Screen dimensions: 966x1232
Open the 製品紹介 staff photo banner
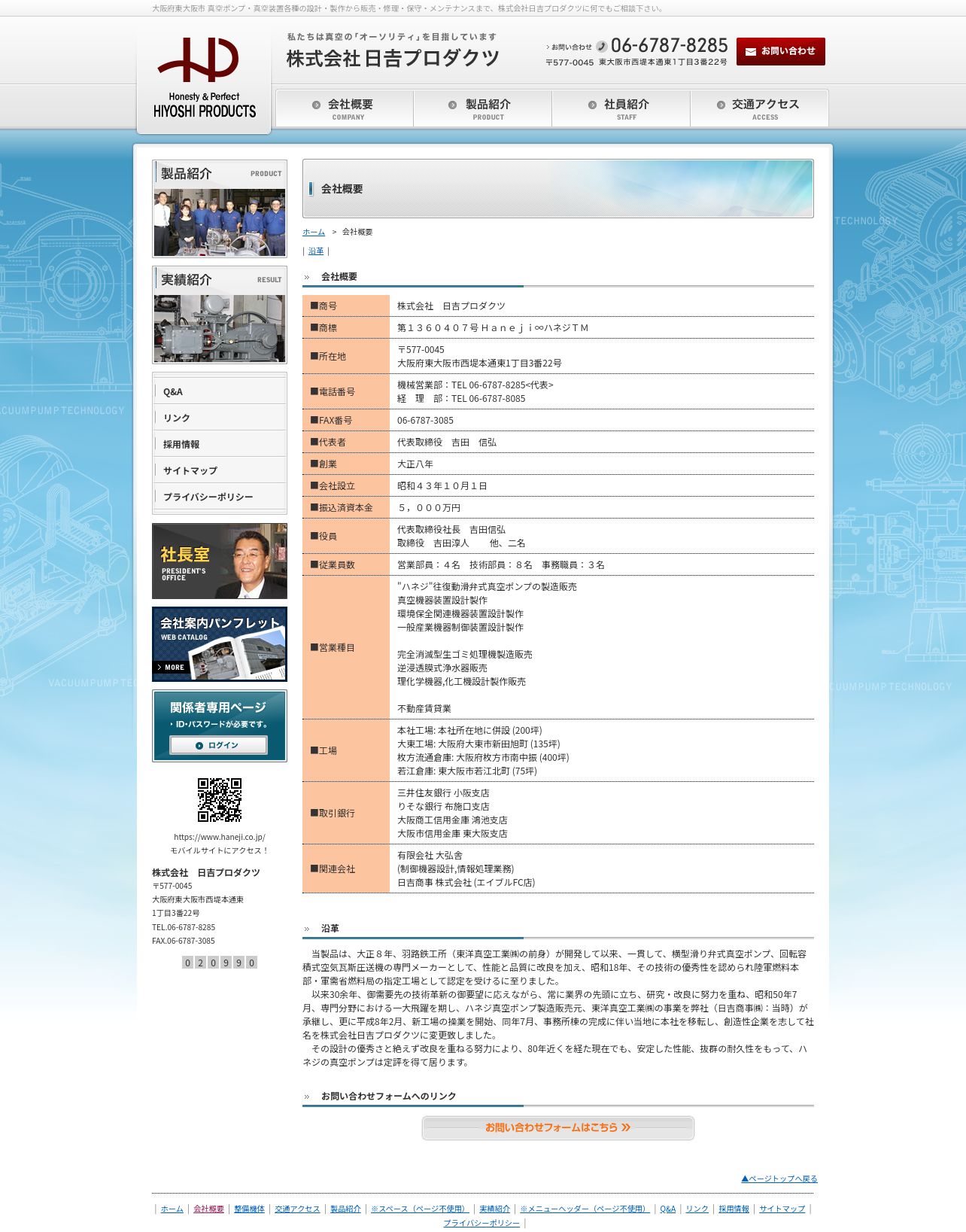[220, 209]
